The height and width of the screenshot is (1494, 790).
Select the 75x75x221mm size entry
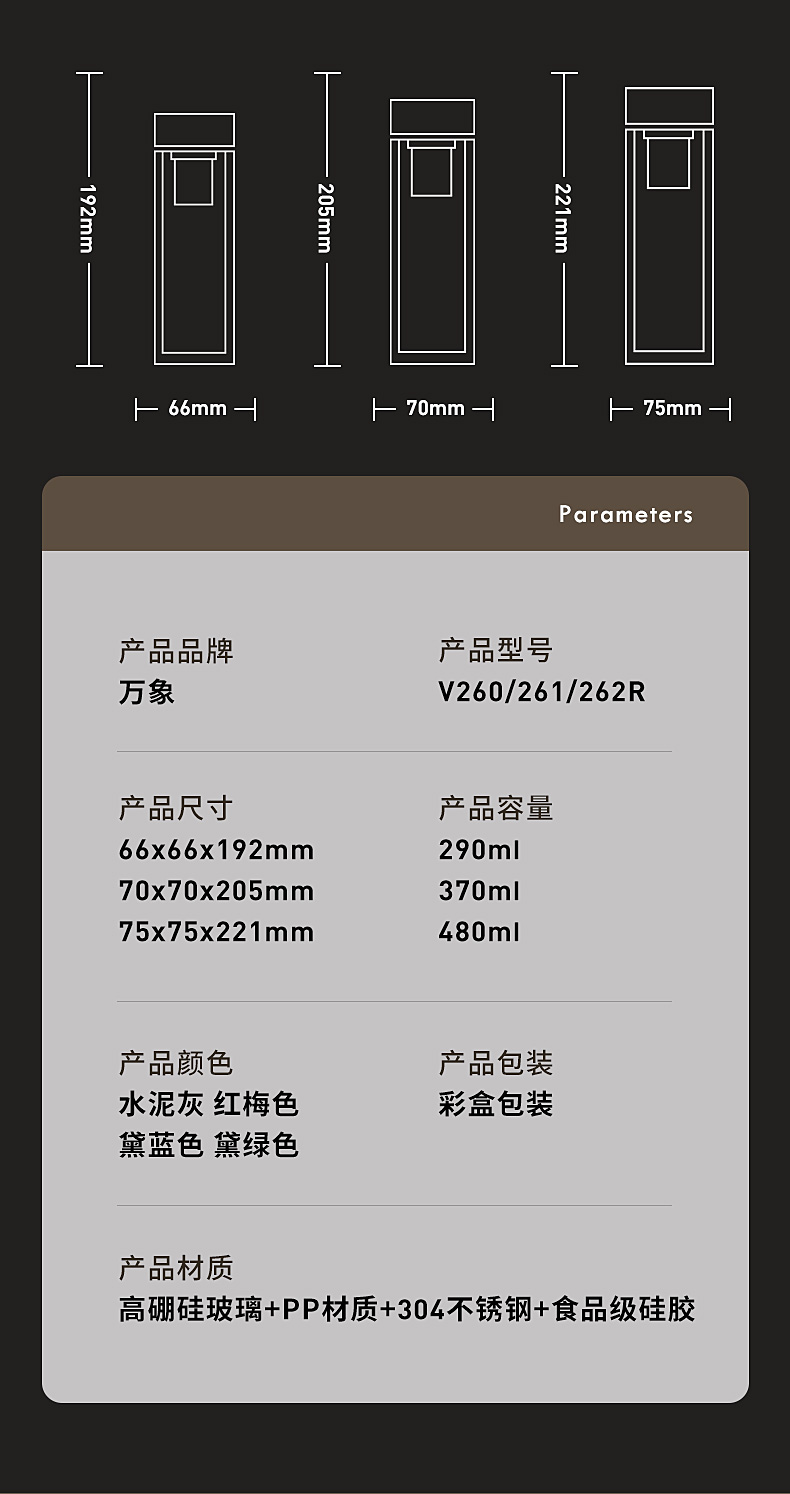point(216,932)
